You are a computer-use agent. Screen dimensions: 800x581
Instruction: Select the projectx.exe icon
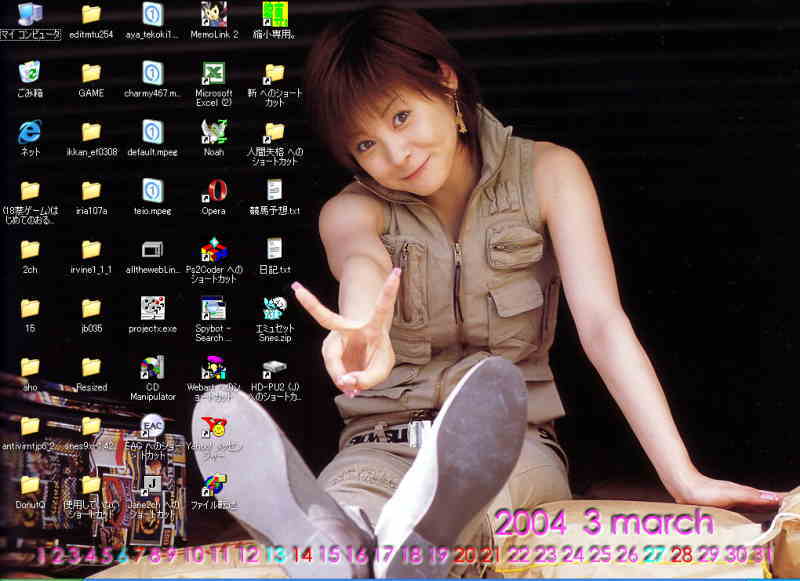tap(152, 308)
